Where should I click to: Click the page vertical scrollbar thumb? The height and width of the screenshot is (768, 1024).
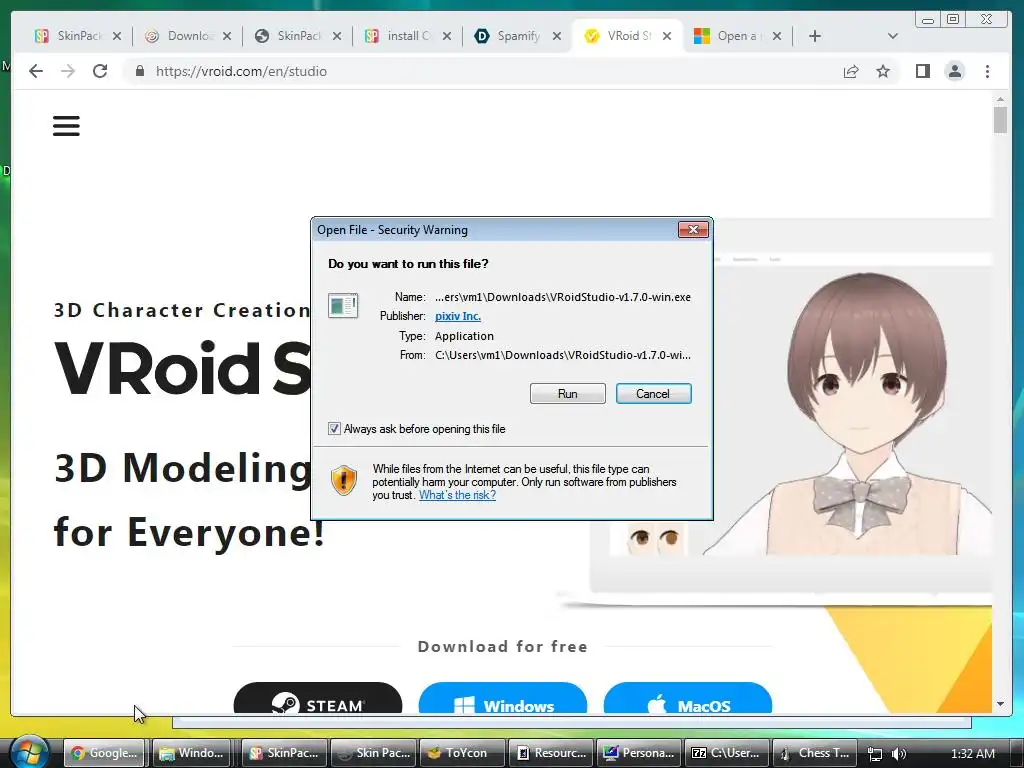pos(1000,120)
